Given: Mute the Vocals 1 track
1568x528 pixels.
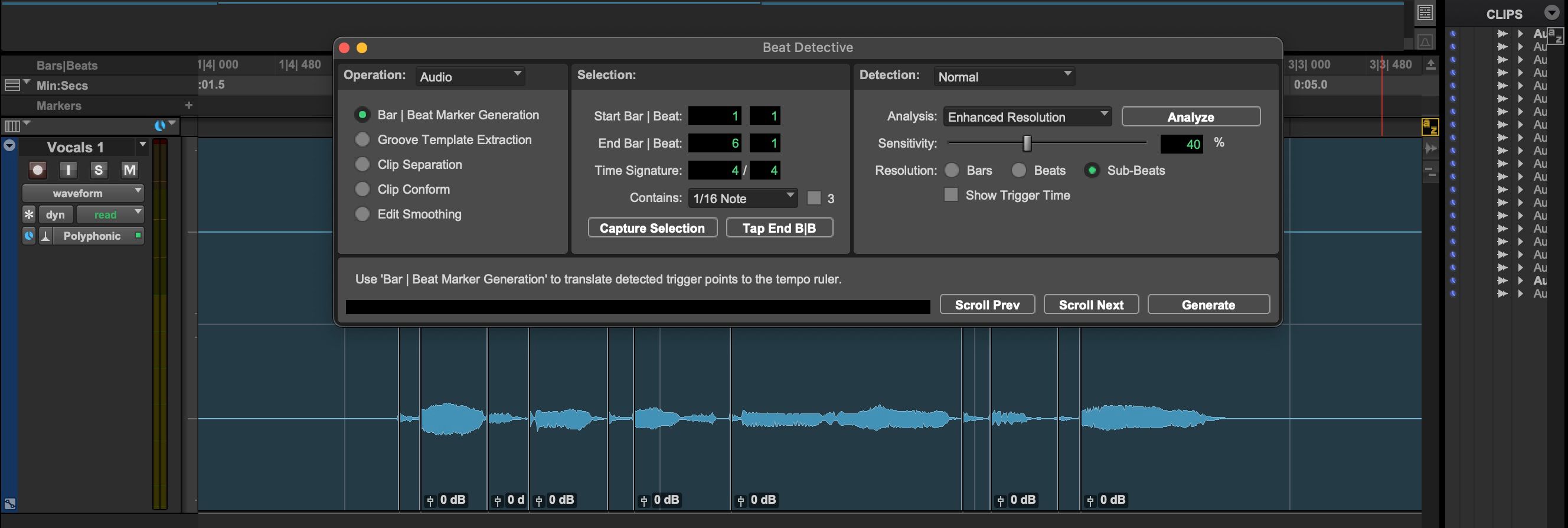Looking at the screenshot, I should [130, 170].
